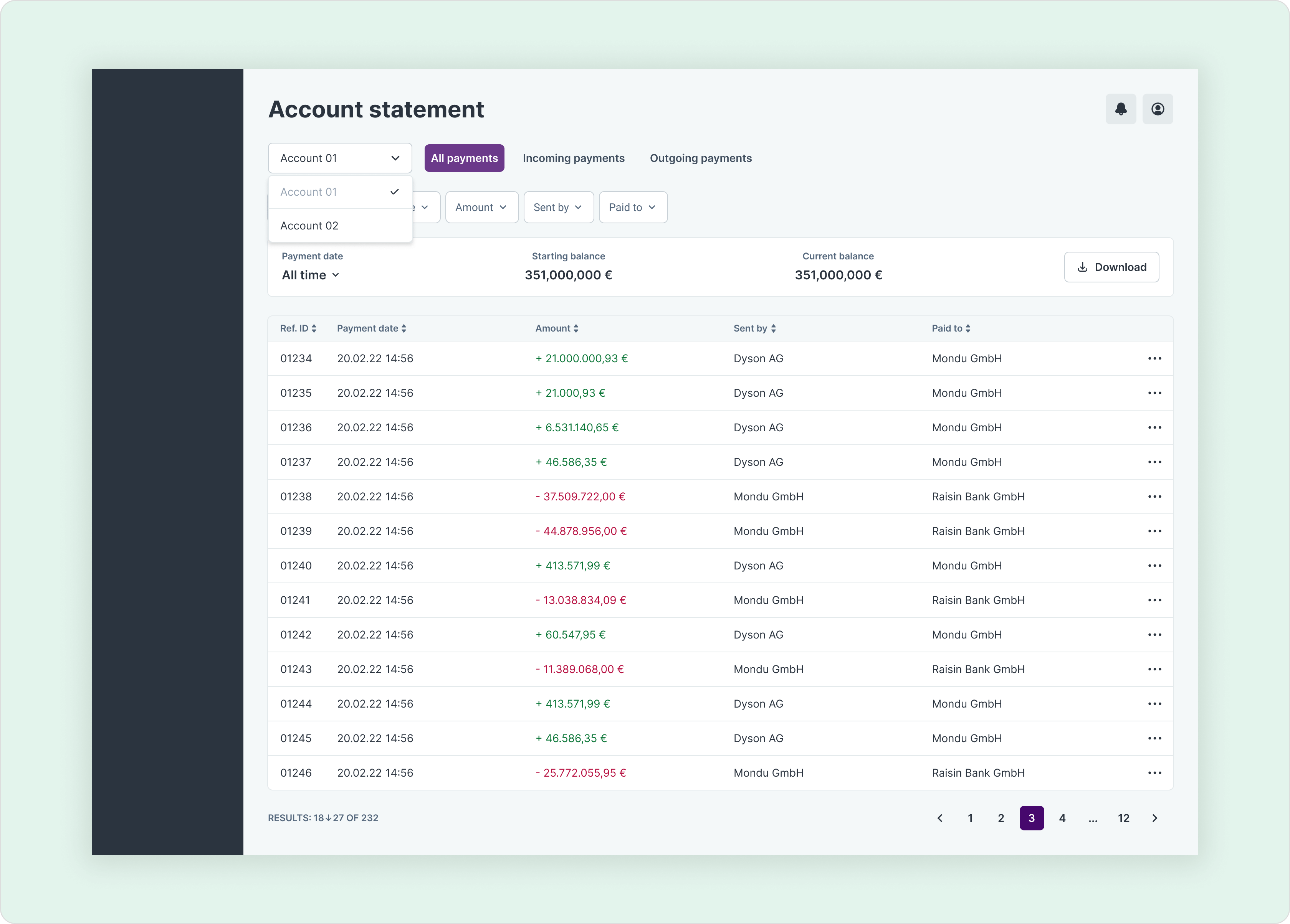
Task: Go to next page arrow
Action: pyautogui.click(x=1154, y=818)
